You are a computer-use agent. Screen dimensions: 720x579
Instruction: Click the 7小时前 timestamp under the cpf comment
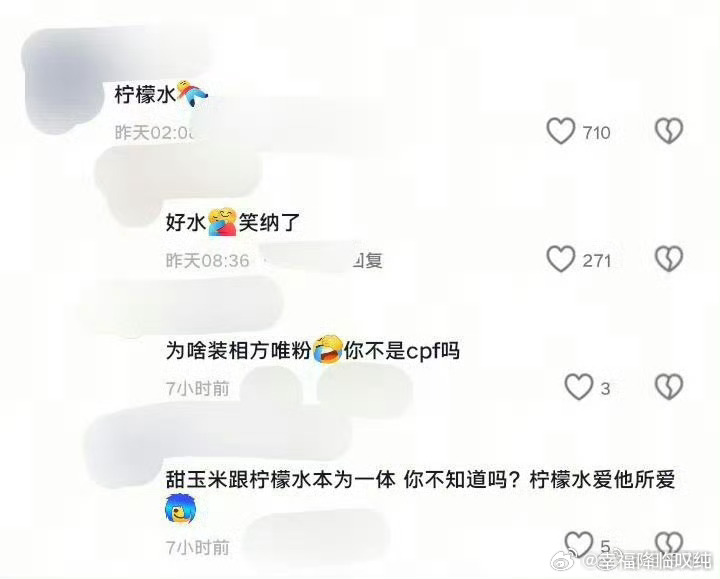point(197,389)
